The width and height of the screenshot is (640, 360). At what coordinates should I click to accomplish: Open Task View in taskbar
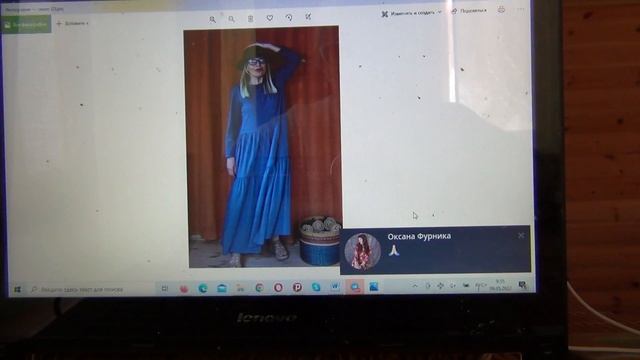[x=164, y=289]
